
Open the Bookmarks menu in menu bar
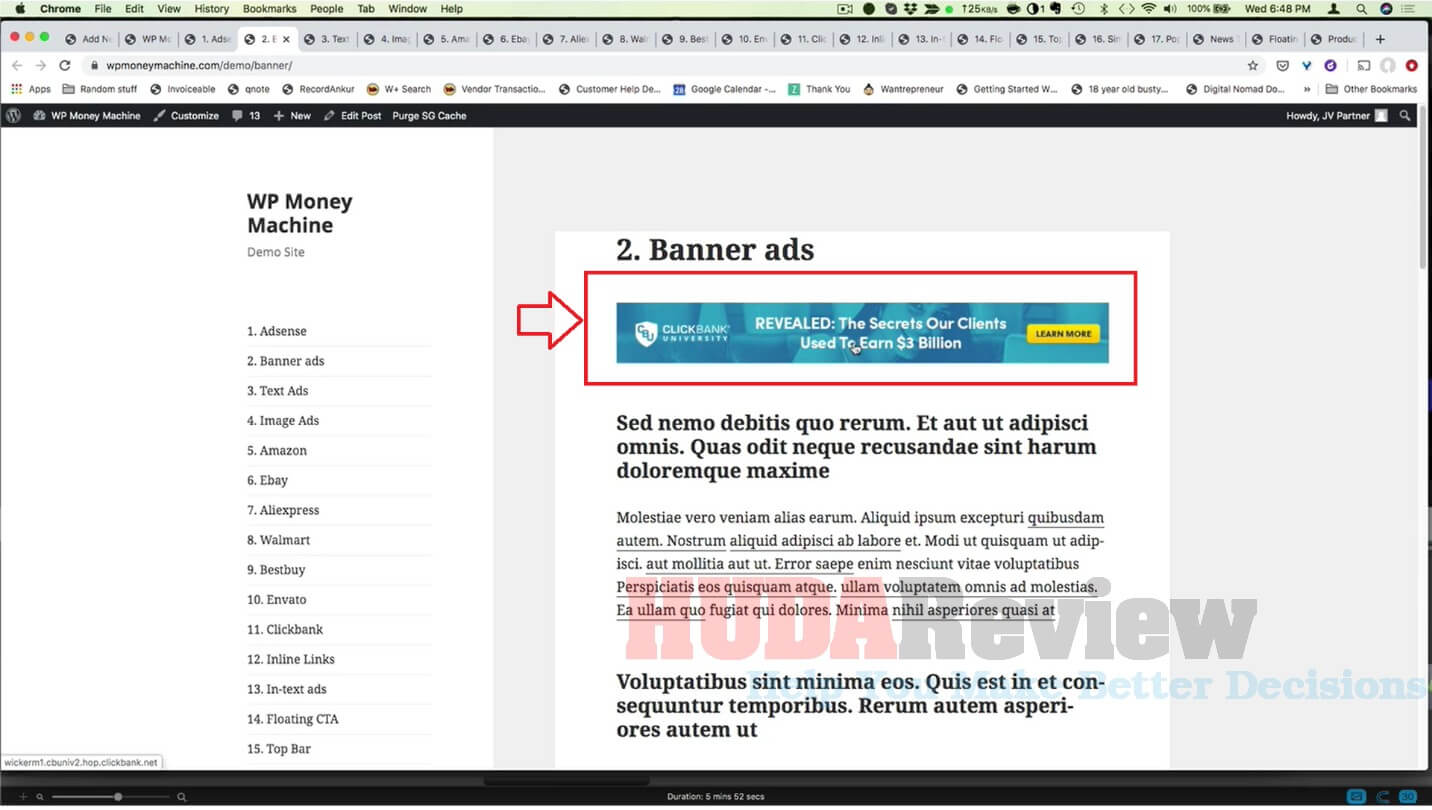[x=269, y=9]
